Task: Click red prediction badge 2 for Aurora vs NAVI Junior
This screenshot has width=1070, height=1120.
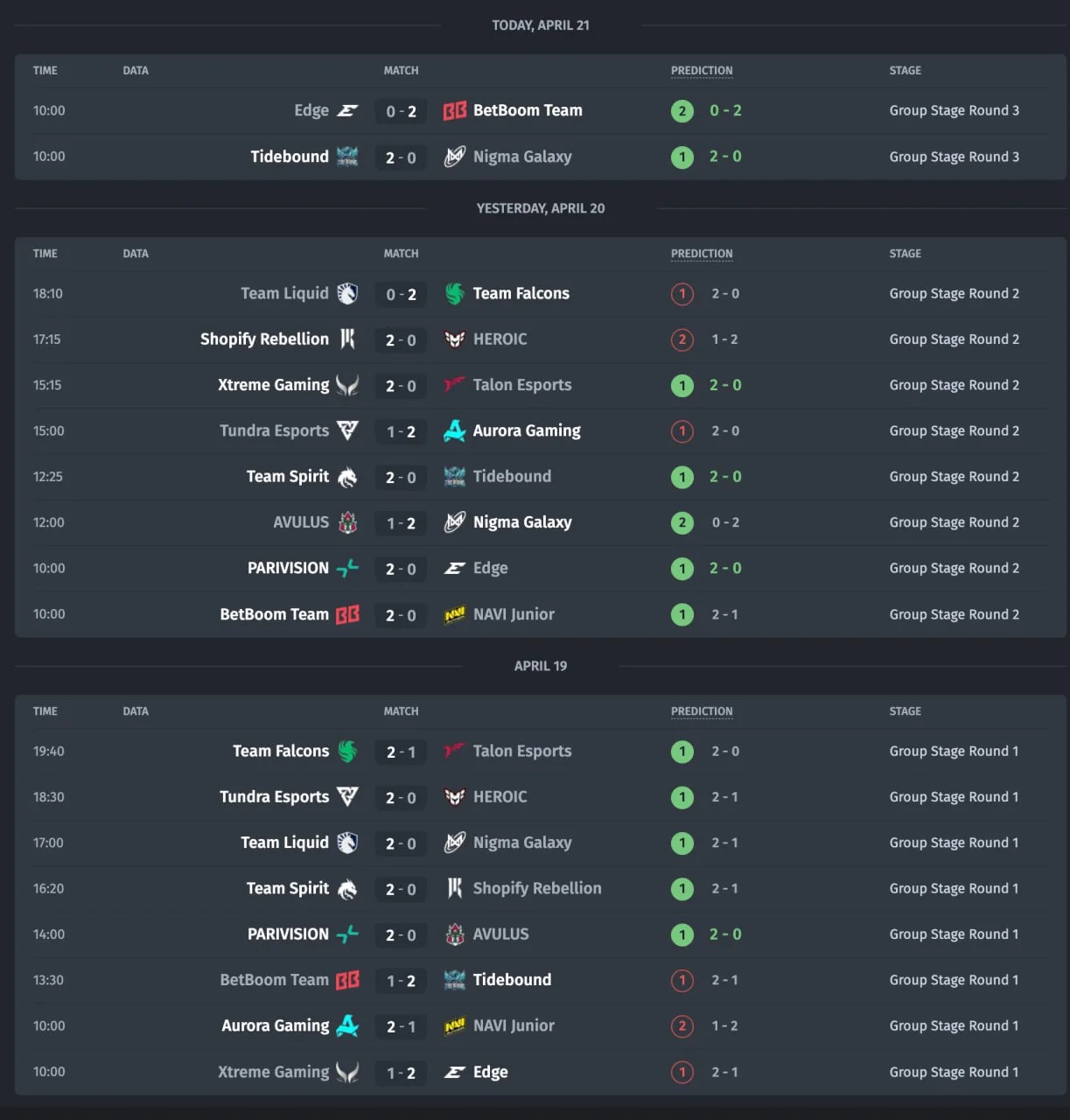Action: [x=682, y=1026]
